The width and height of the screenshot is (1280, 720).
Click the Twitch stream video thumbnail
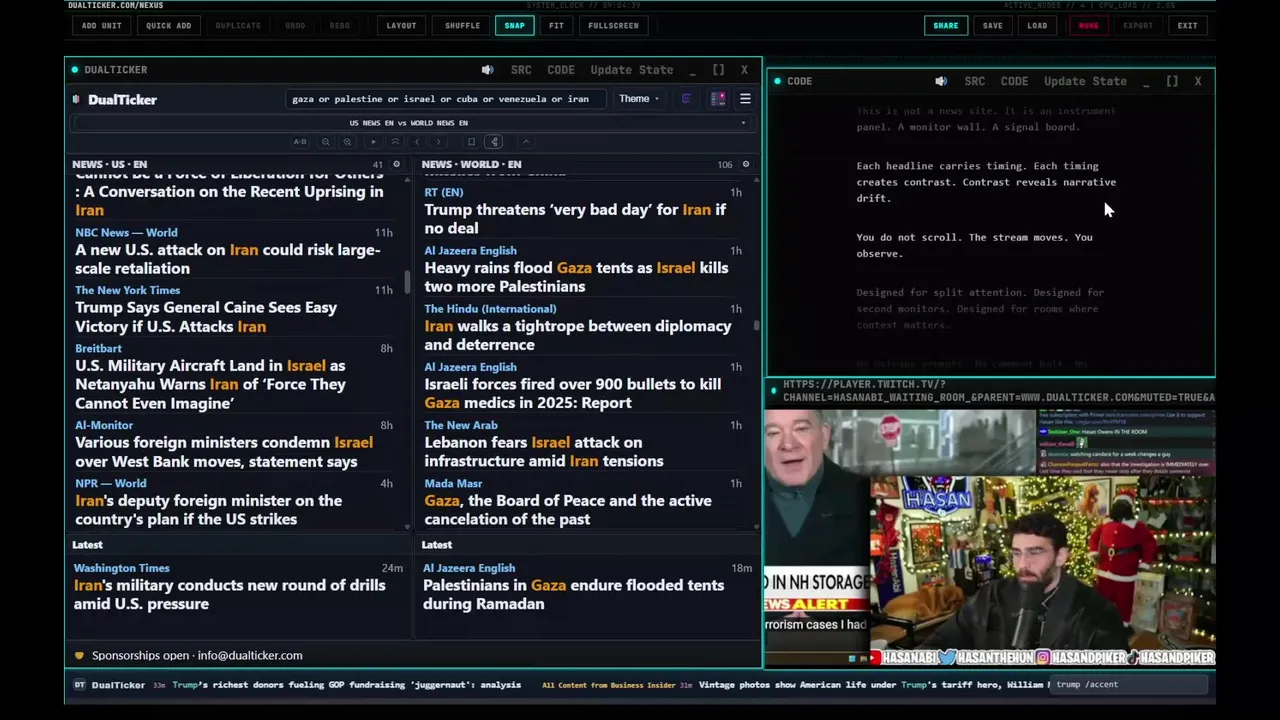click(990, 537)
